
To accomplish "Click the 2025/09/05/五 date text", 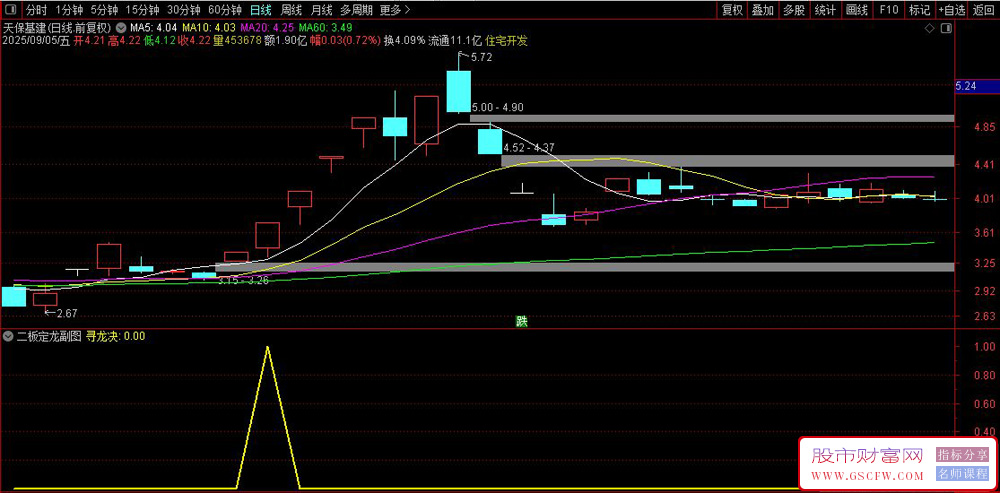I will (36, 41).
